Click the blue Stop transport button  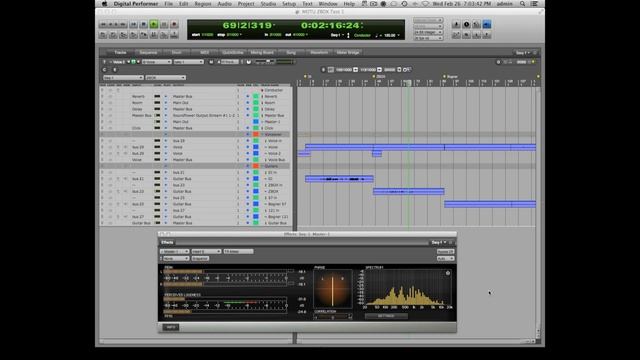pos(143,24)
